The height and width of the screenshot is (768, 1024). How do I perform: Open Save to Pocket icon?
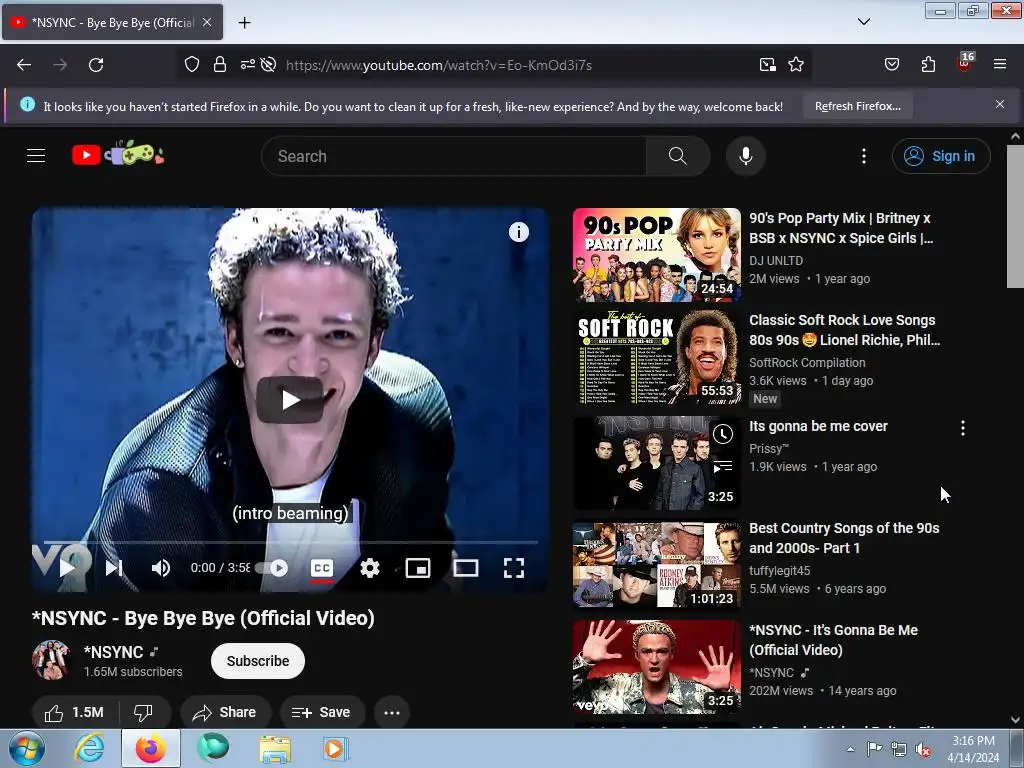pos(891,64)
